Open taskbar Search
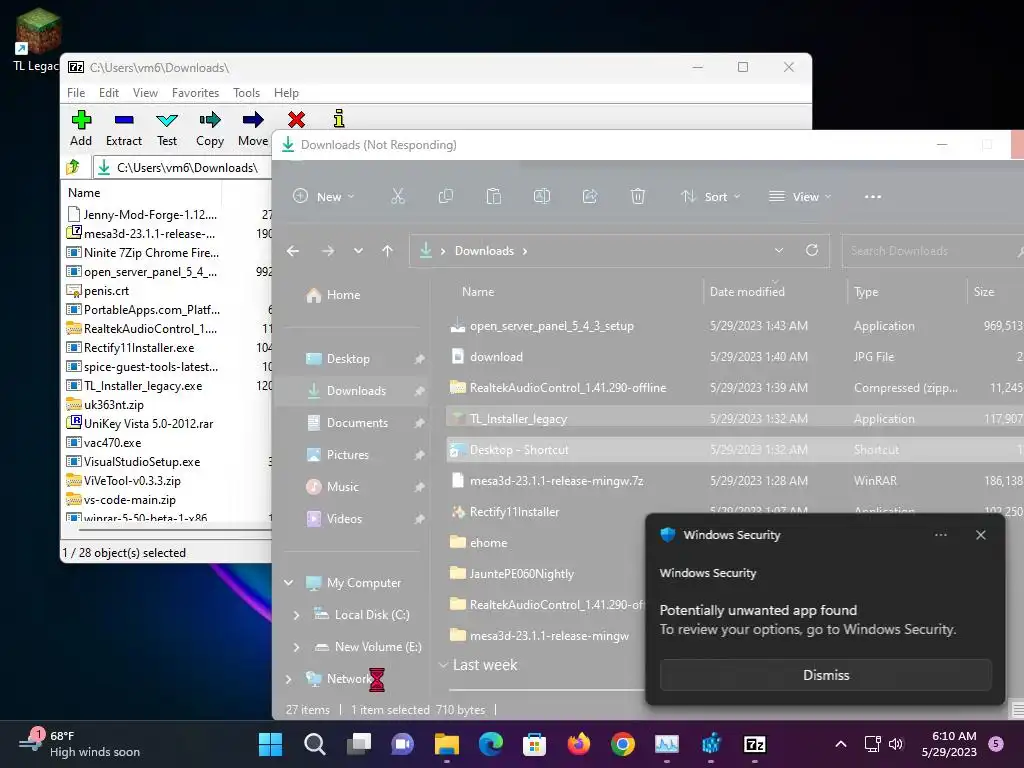This screenshot has height=768, width=1024. click(315, 744)
